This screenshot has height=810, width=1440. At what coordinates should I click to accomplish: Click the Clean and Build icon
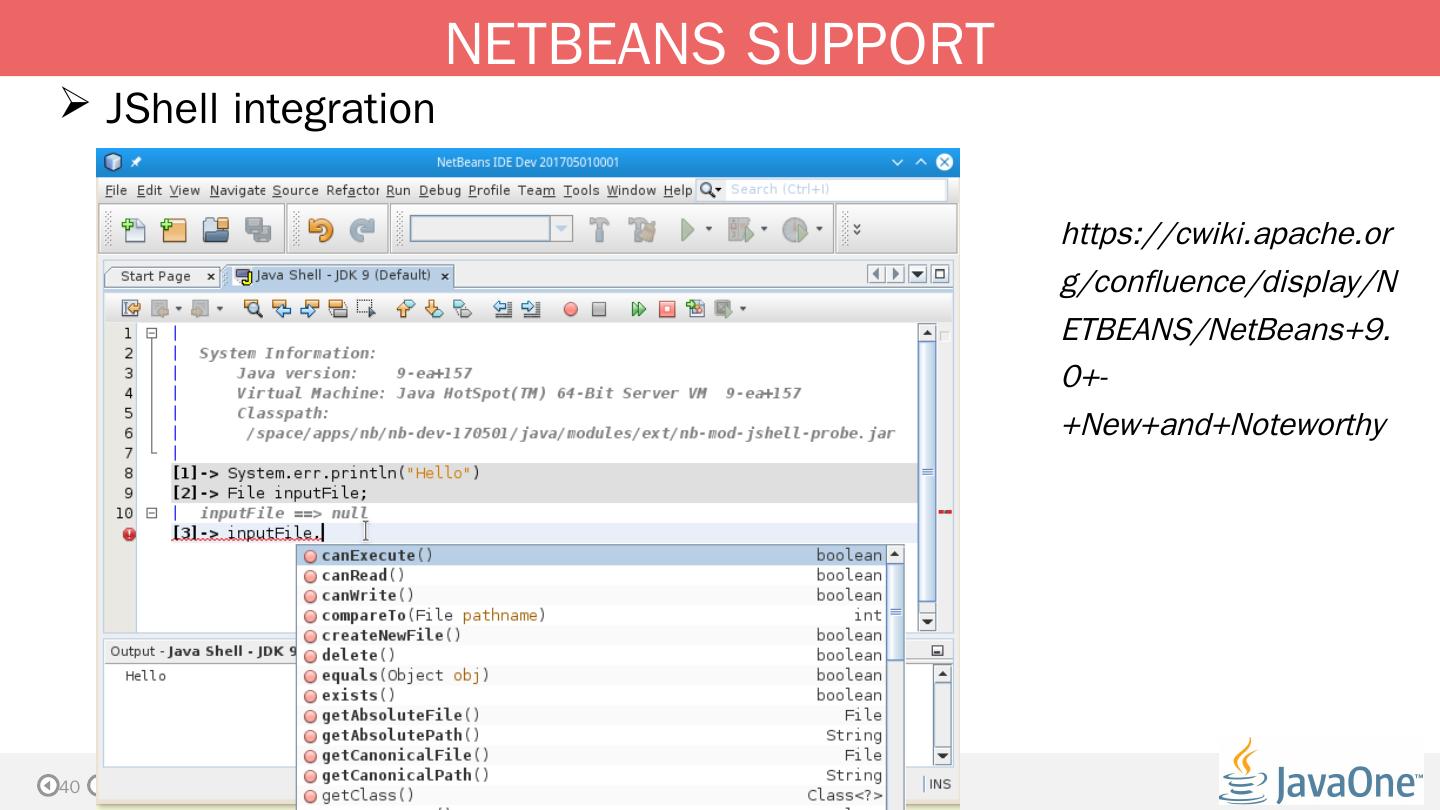pos(641,229)
